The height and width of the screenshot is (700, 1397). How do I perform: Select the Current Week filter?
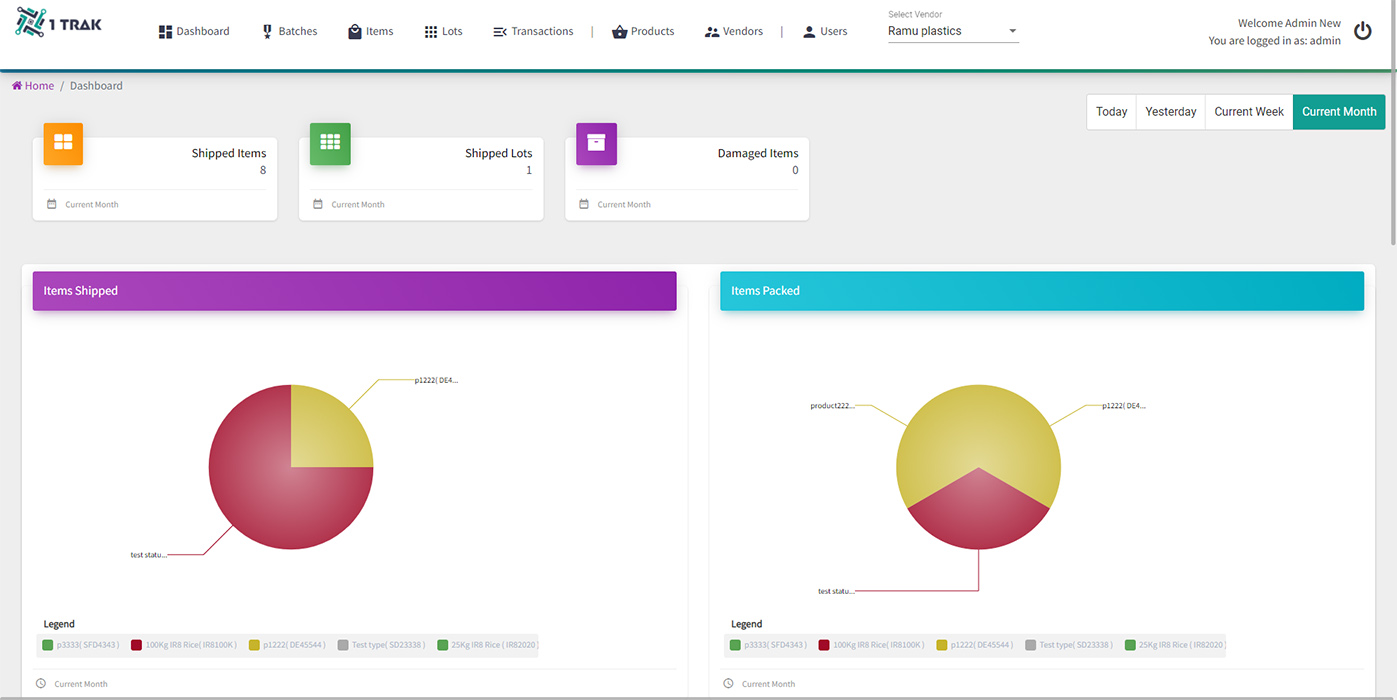(x=1249, y=112)
